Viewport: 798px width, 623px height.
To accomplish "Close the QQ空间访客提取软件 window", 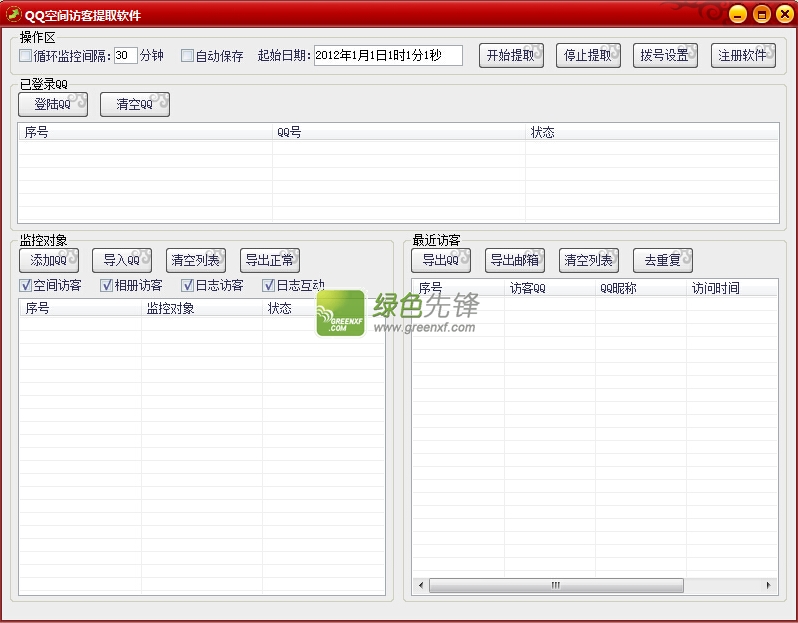I will tap(785, 14).
